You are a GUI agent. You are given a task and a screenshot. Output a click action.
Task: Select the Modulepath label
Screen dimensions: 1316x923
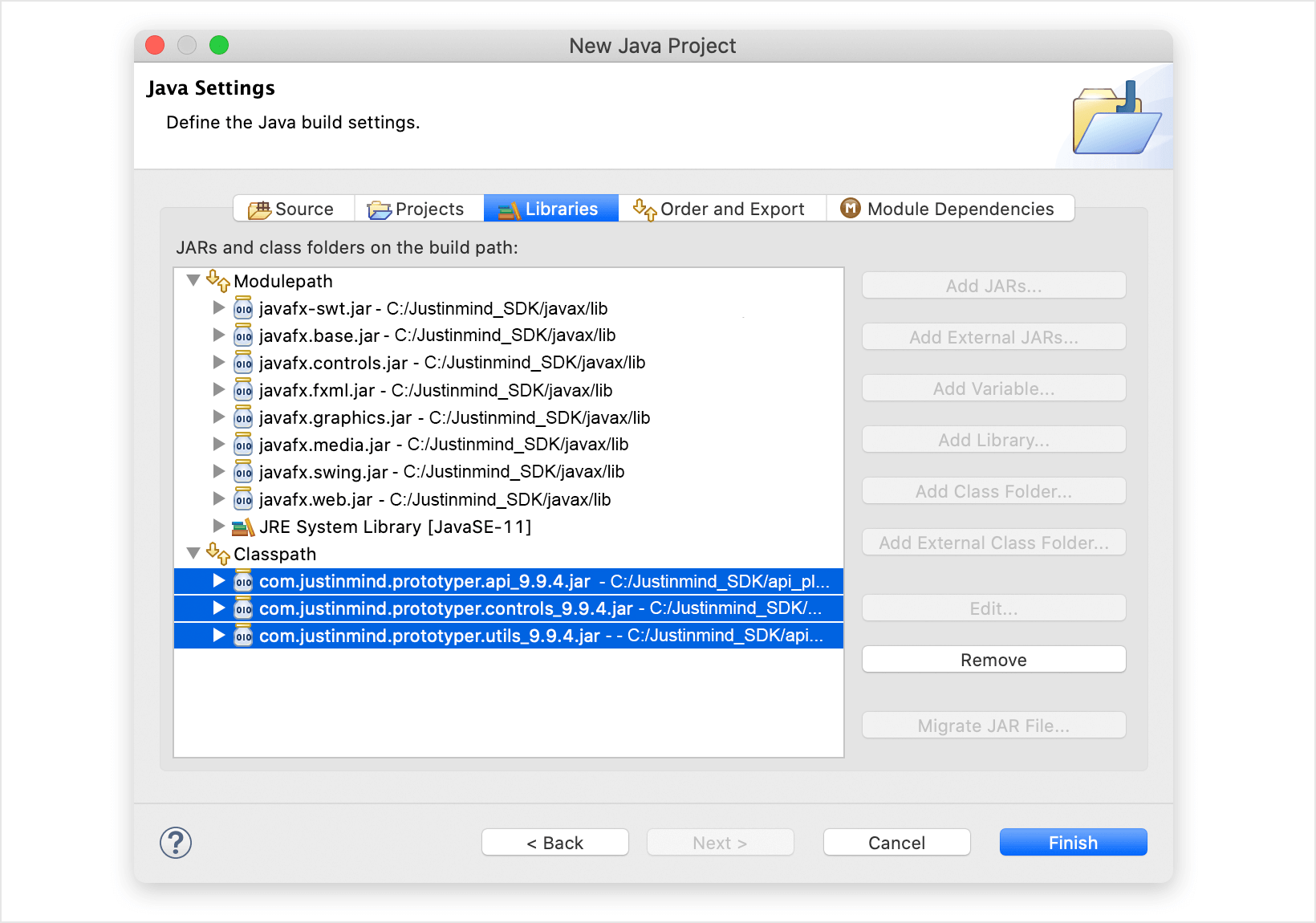pos(282,281)
